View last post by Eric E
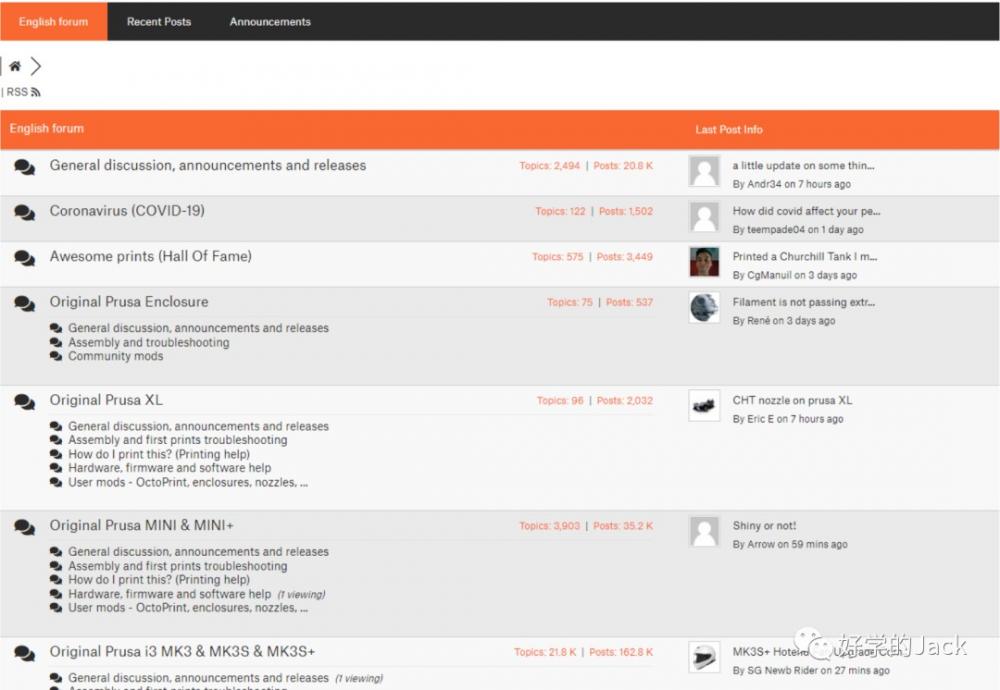This screenshot has height=690, width=1000. click(x=788, y=419)
